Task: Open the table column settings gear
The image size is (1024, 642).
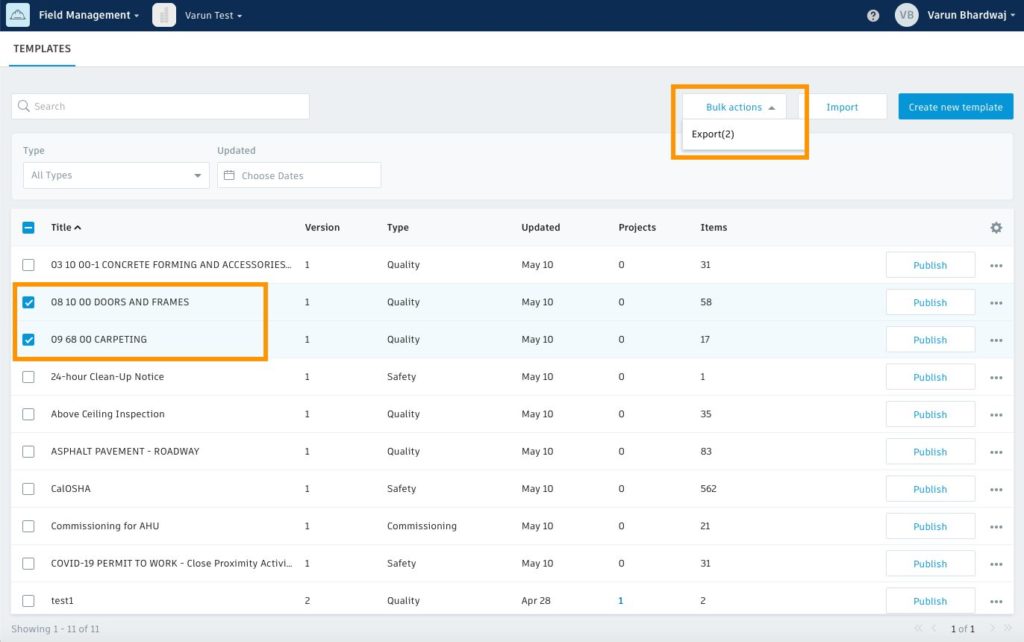Action: pyautogui.click(x=995, y=227)
